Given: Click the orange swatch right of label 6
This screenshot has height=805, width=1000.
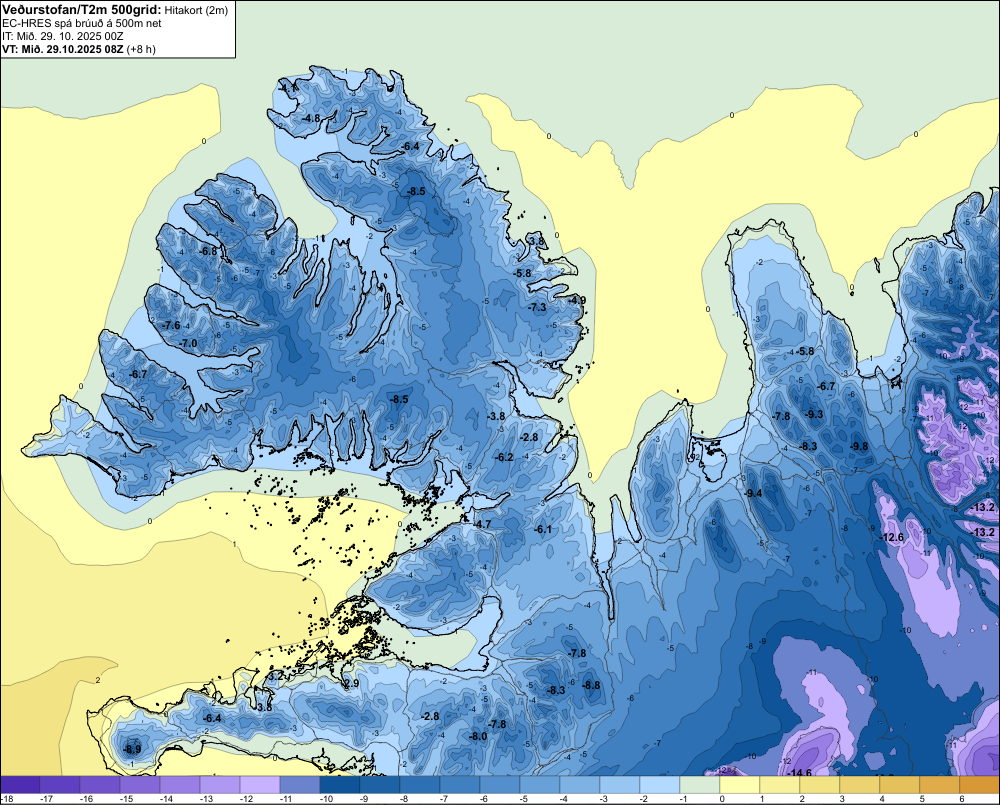Looking at the screenshot, I should [980, 785].
